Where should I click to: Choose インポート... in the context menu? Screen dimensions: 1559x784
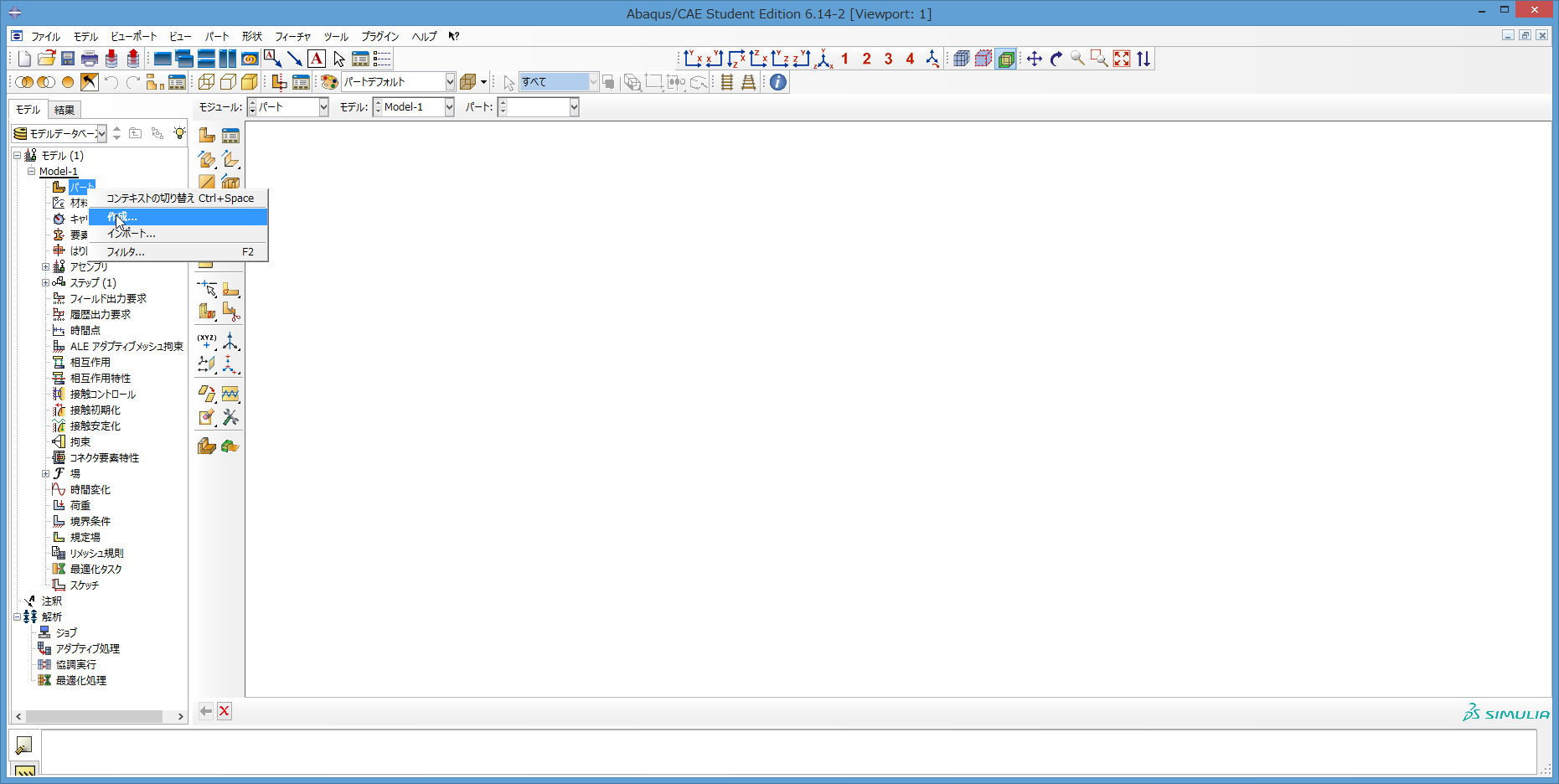pos(178,234)
